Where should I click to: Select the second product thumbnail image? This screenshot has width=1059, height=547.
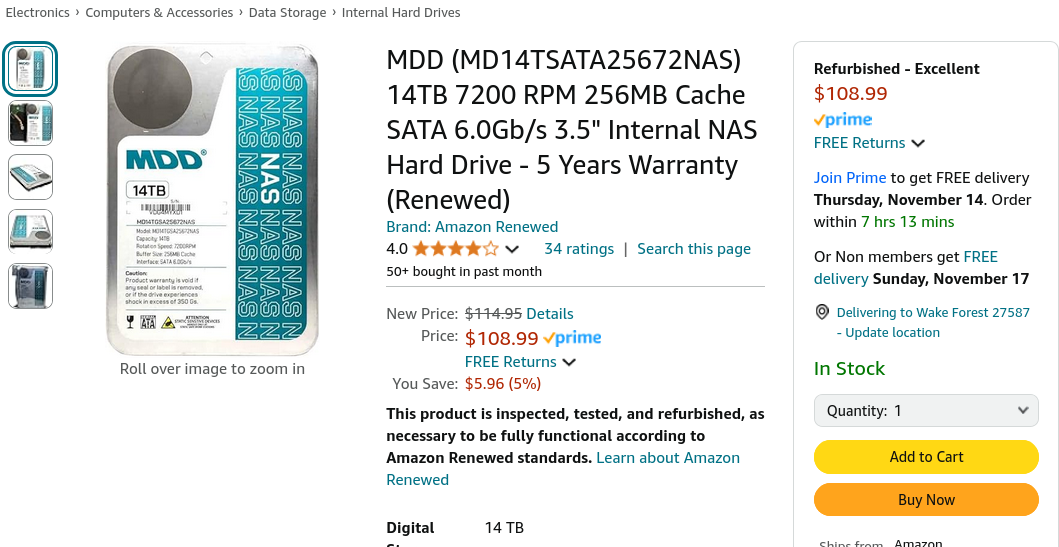coord(30,123)
